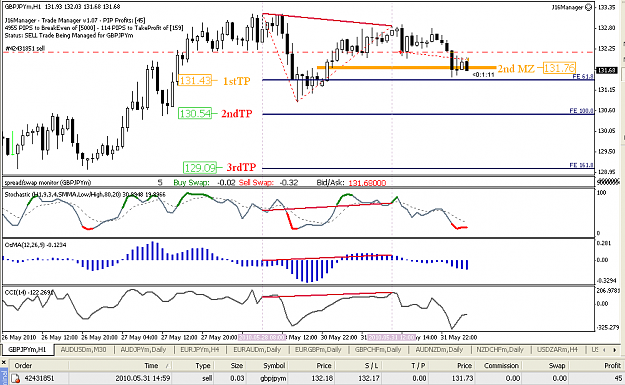Click the CCI(14) indicator label

click(x=28, y=292)
